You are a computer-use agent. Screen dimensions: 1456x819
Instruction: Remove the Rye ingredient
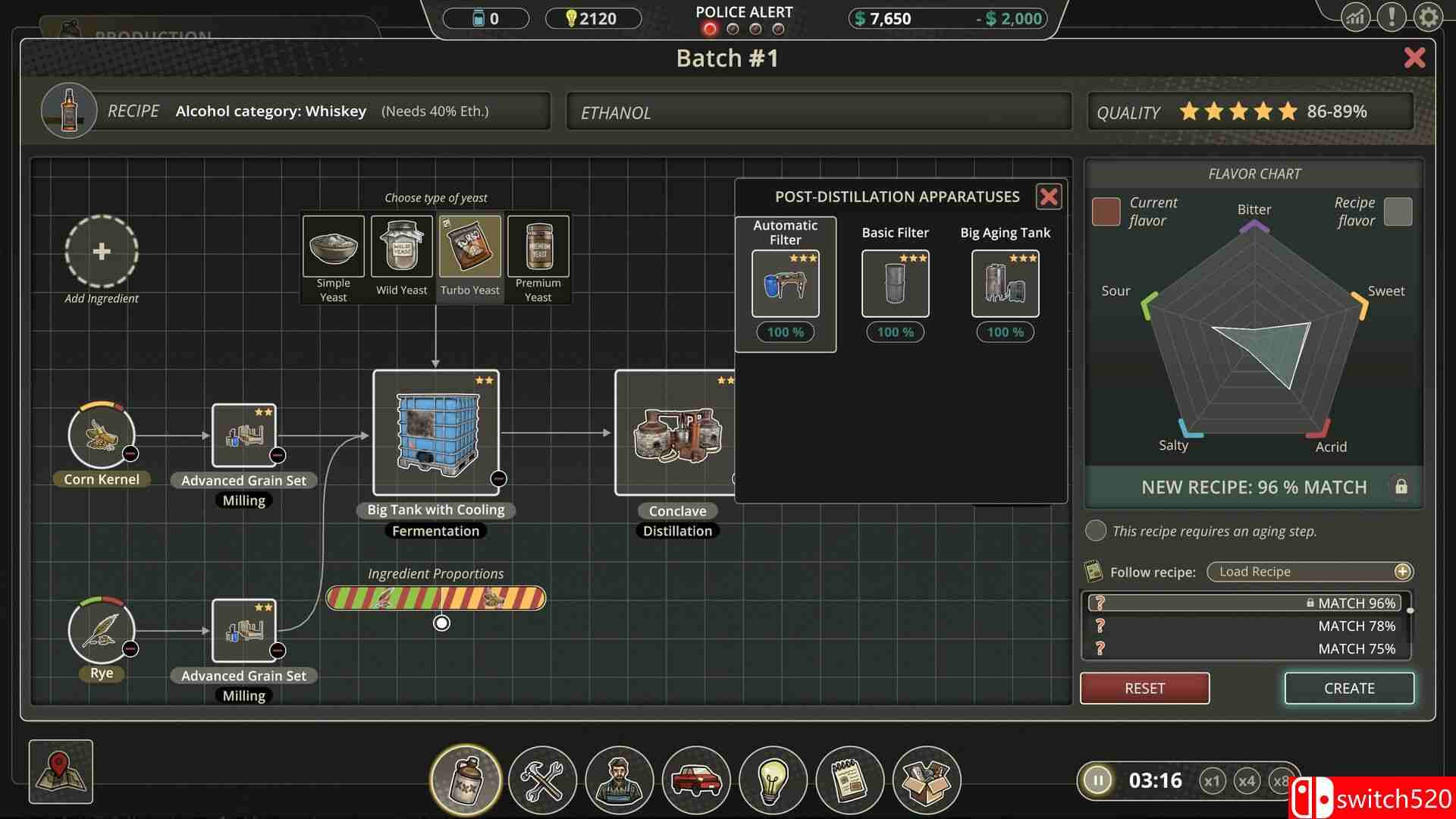pos(130,649)
